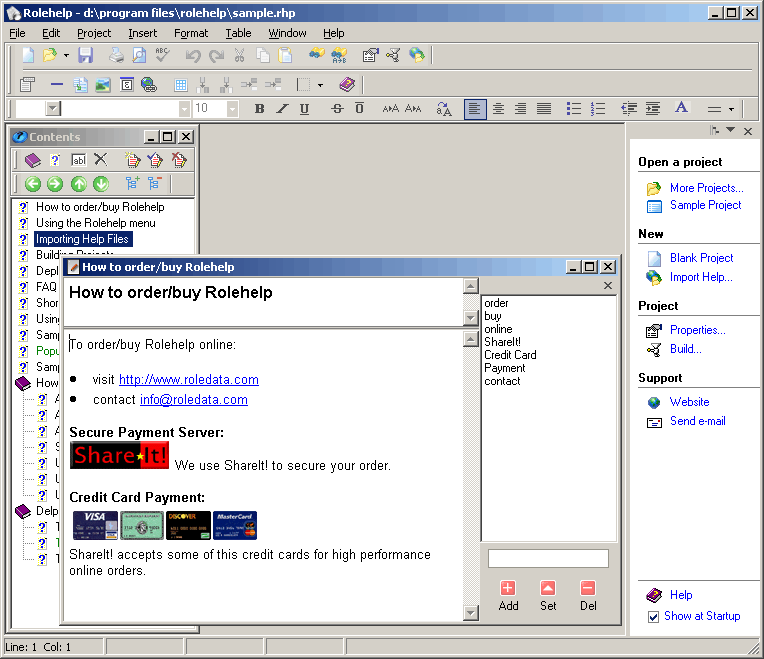Click the italic formatting button
Screen dimensions: 764x659
(x=282, y=109)
